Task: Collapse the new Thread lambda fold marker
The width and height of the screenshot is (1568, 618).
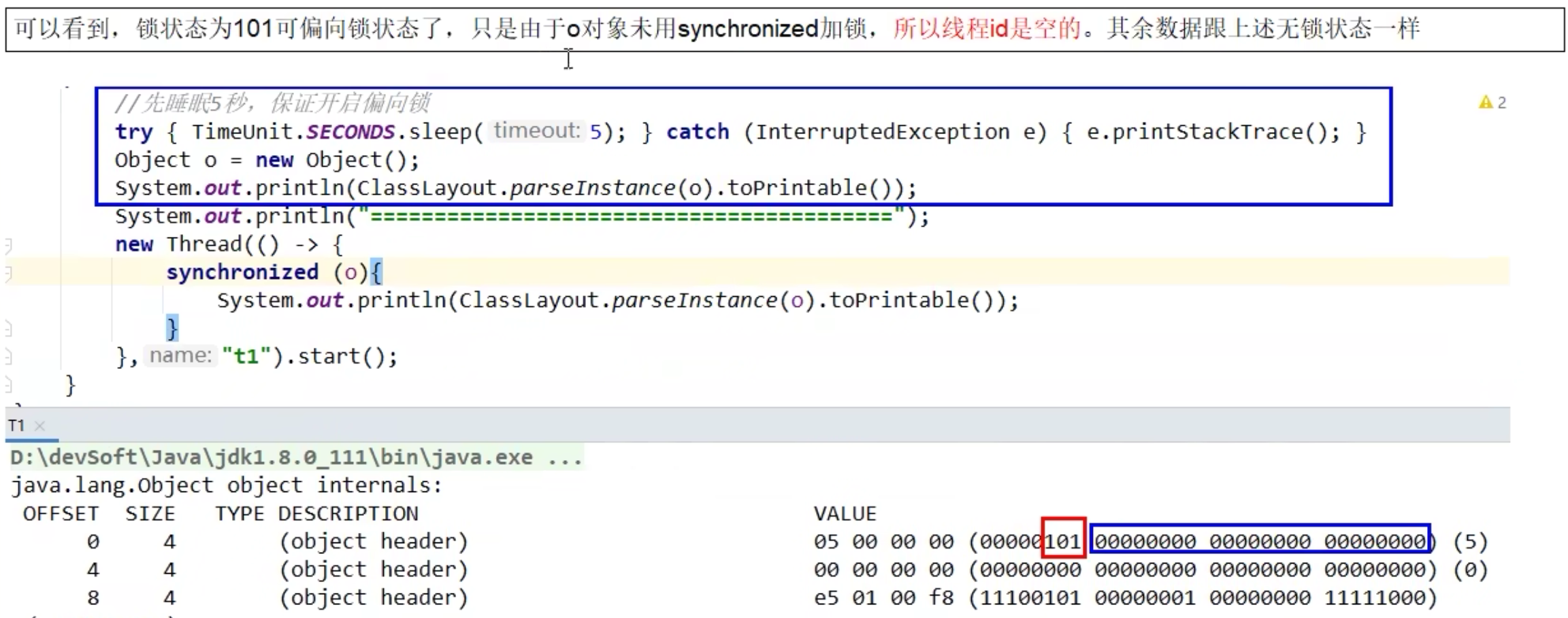Action: point(8,245)
